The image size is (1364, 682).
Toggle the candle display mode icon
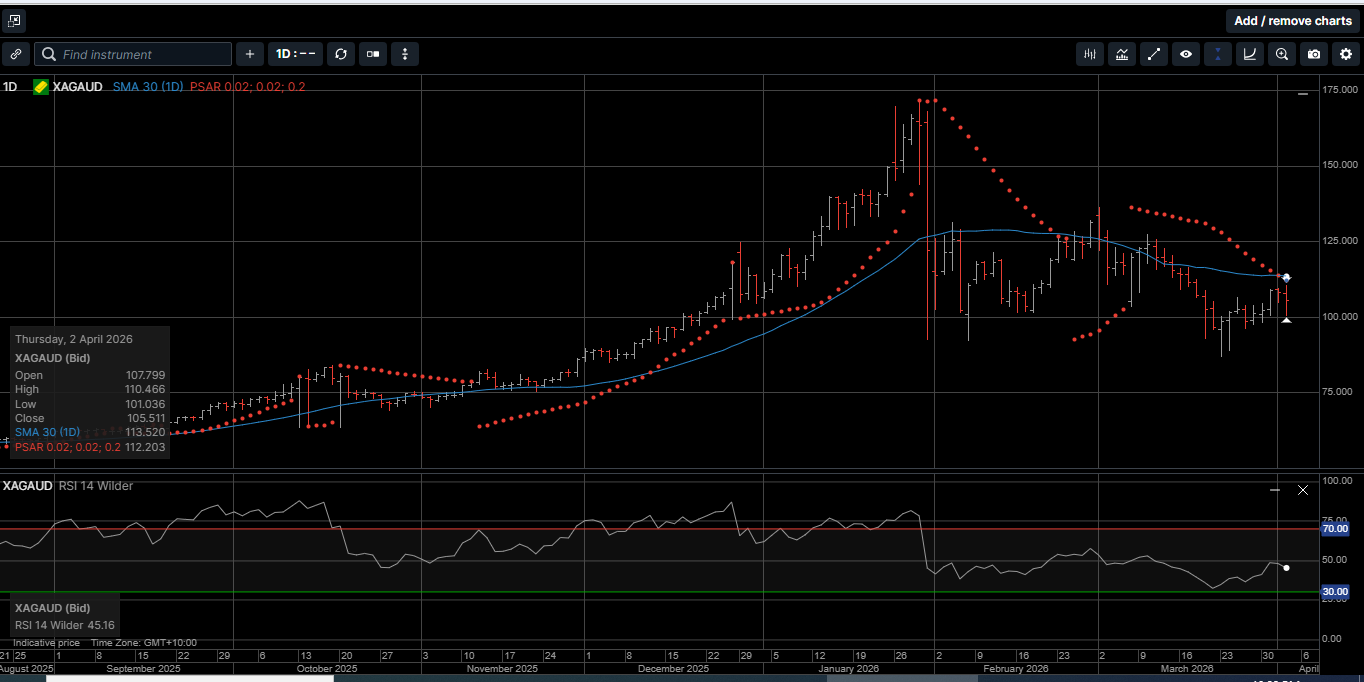372,54
